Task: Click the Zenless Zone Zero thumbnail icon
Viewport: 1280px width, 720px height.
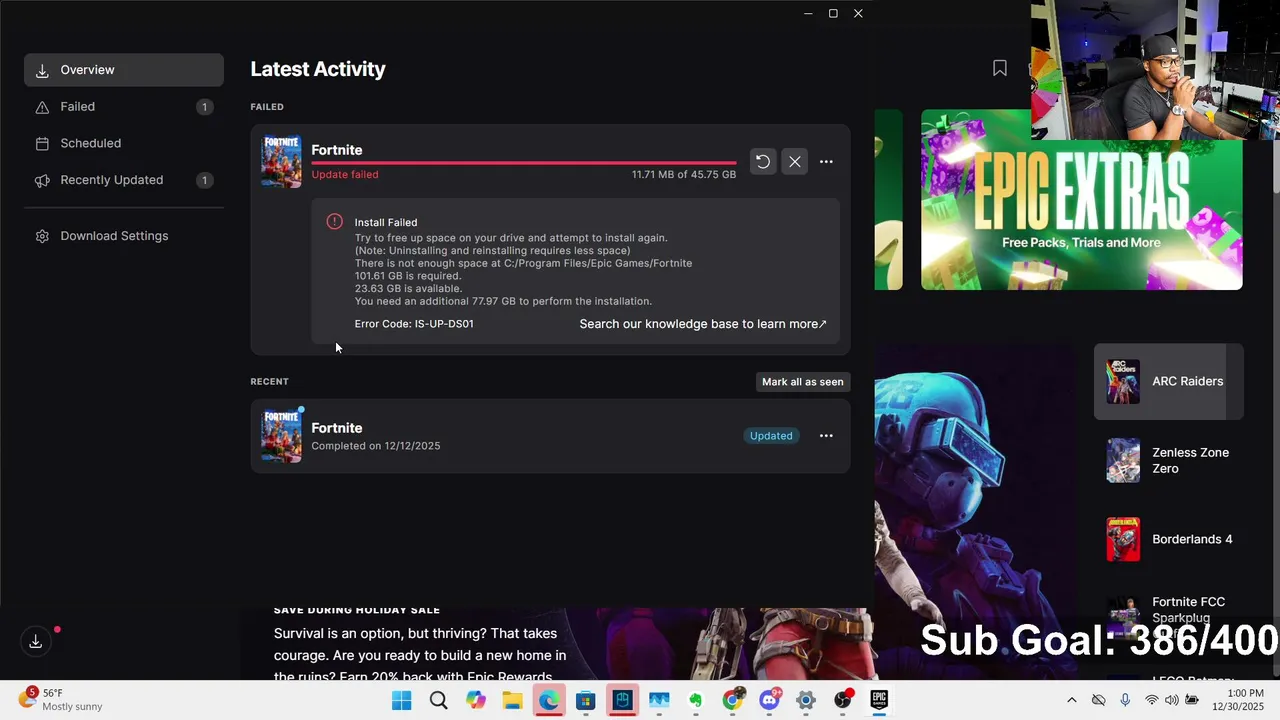Action: [1123, 460]
